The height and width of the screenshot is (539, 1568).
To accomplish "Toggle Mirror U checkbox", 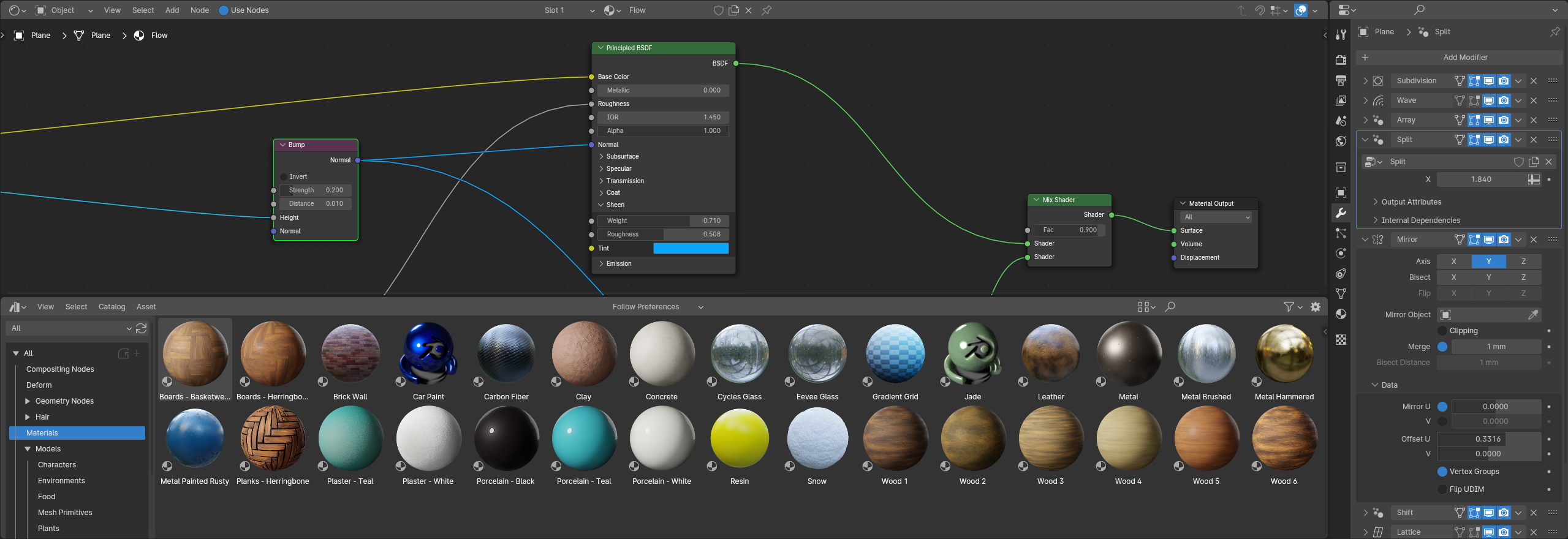I will click(1442, 407).
